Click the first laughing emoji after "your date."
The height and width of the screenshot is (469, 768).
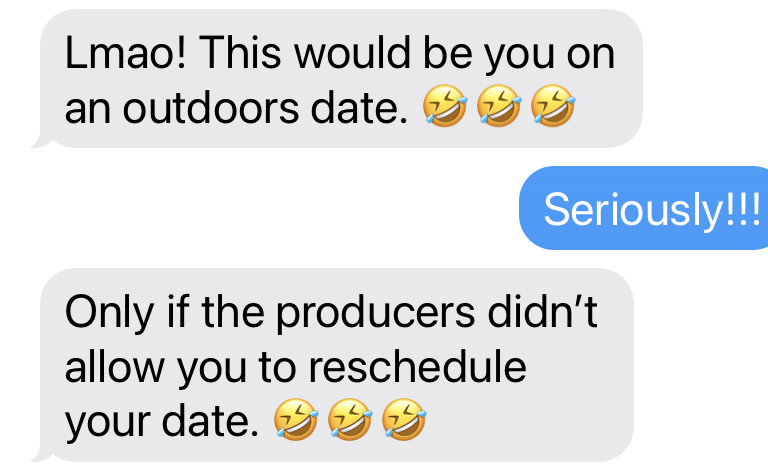coord(294,421)
